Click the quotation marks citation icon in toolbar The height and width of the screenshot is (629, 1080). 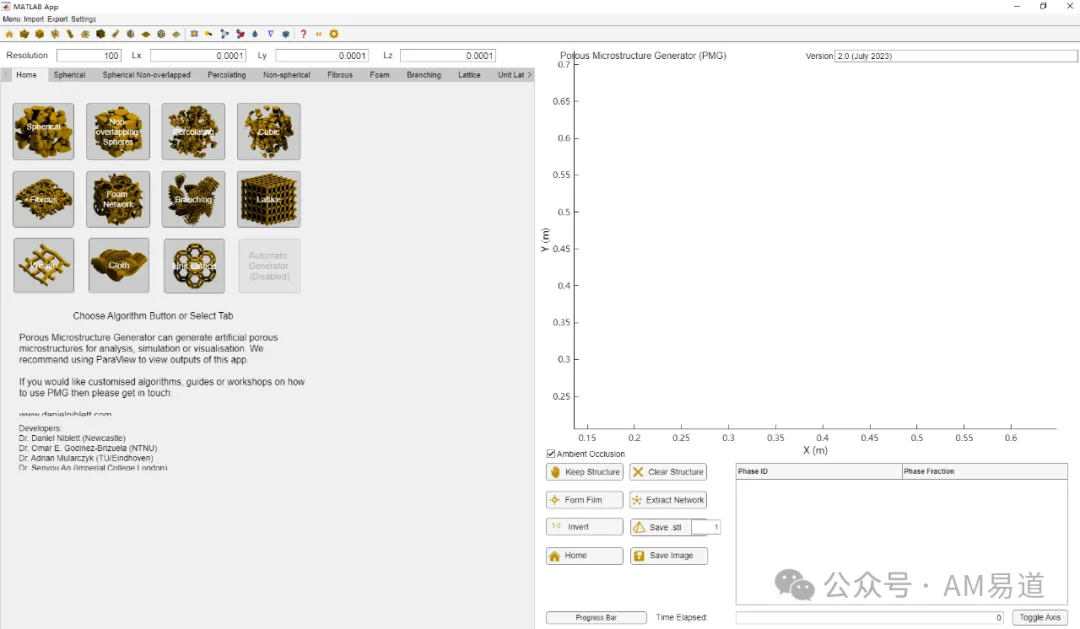(318, 34)
